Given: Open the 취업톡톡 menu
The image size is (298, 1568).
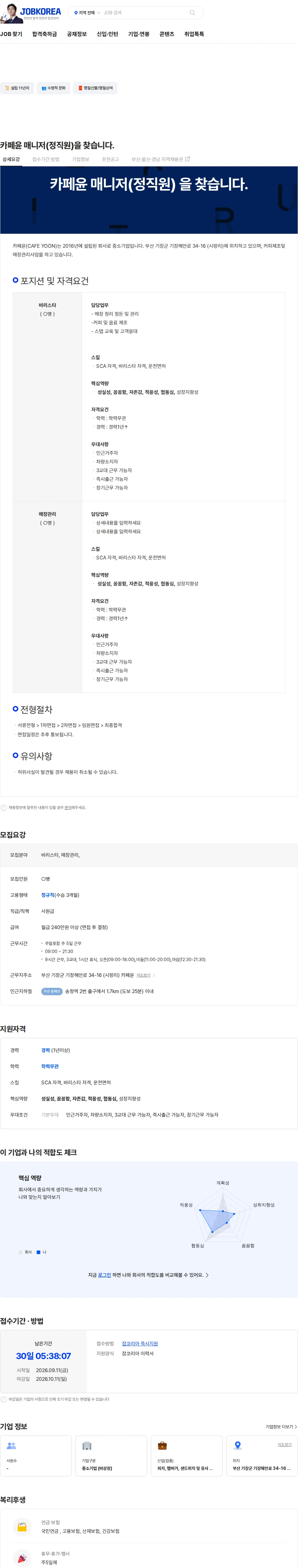Looking at the screenshot, I should point(194,34).
